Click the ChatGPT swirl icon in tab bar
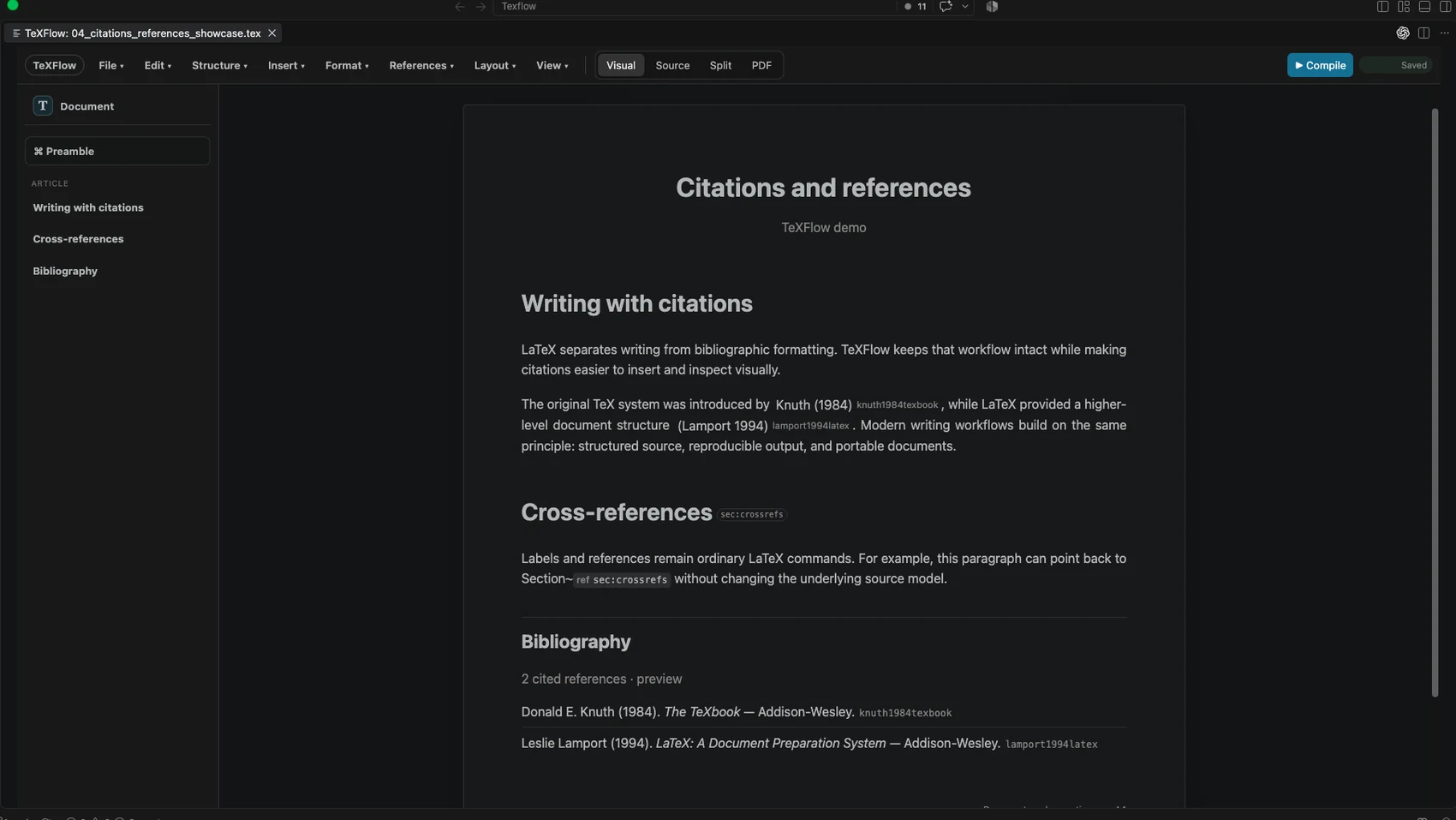The height and width of the screenshot is (820, 1456). tap(1403, 33)
